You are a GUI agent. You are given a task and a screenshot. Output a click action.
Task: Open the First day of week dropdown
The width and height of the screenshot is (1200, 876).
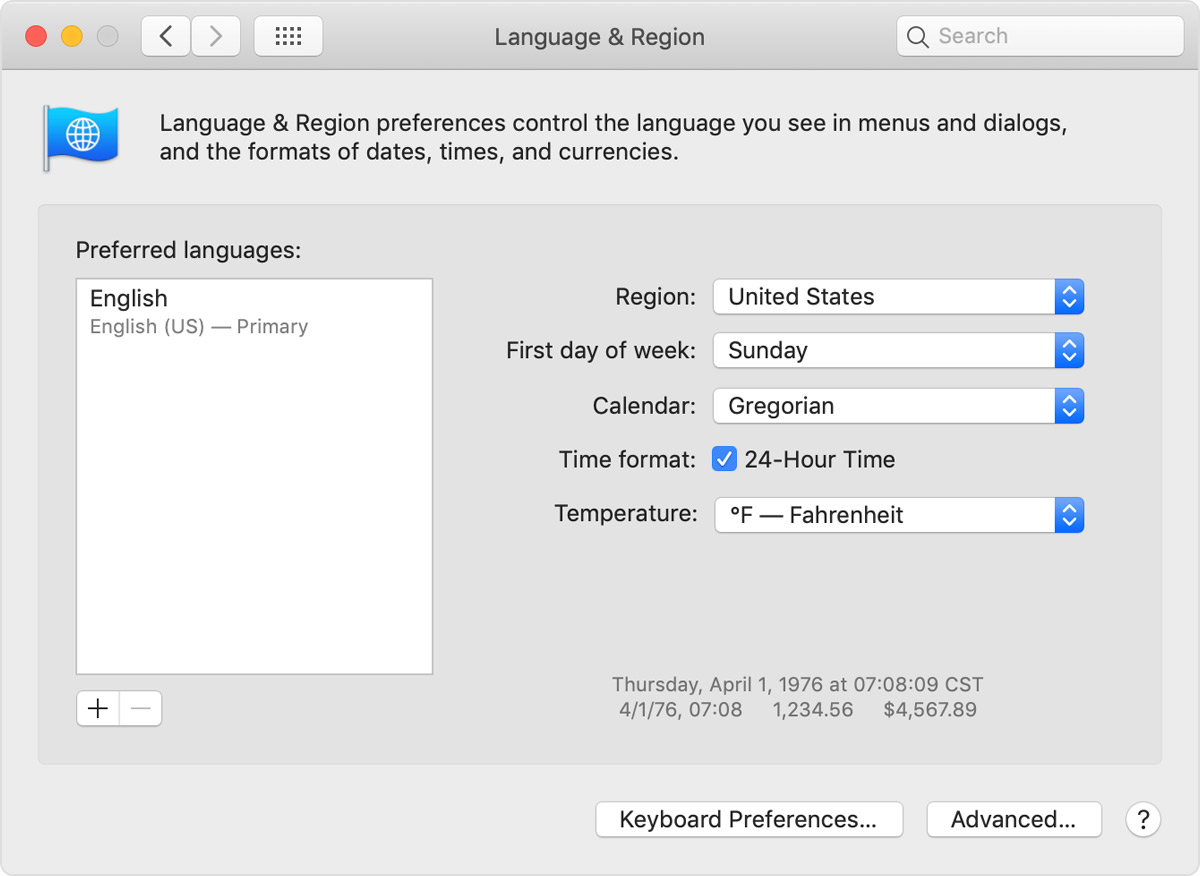(x=898, y=351)
